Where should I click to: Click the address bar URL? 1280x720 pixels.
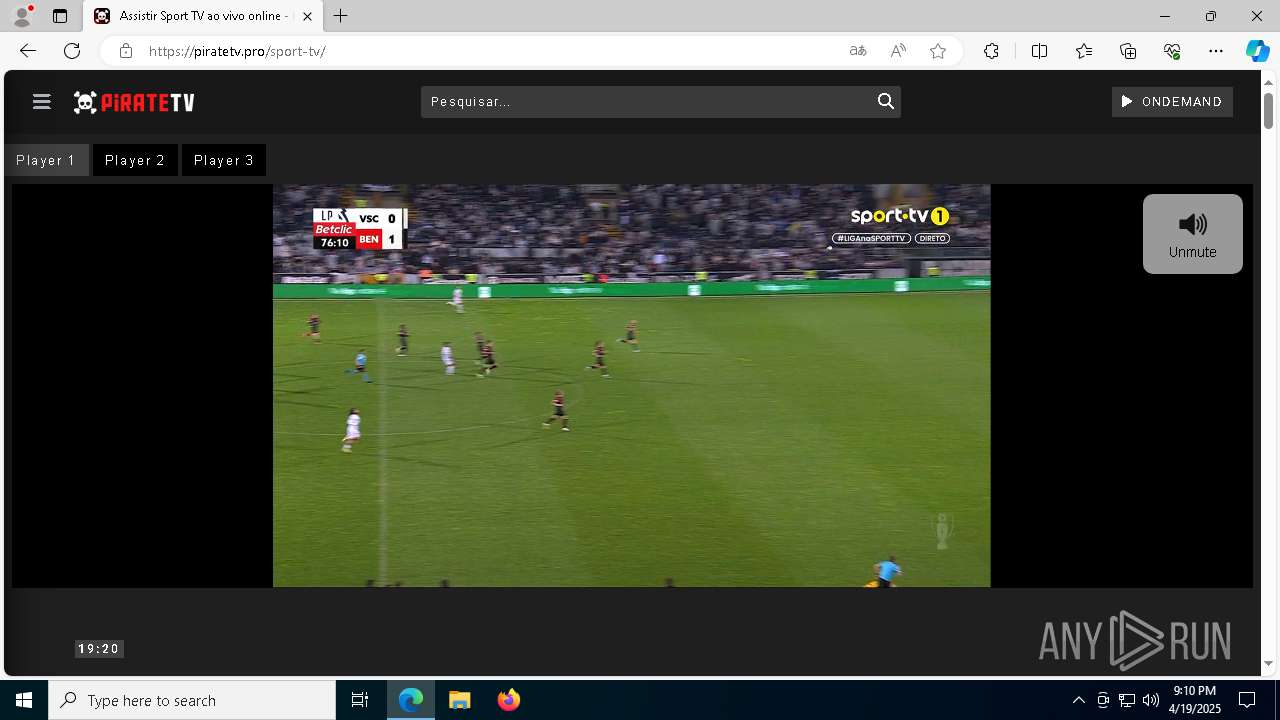pos(237,51)
